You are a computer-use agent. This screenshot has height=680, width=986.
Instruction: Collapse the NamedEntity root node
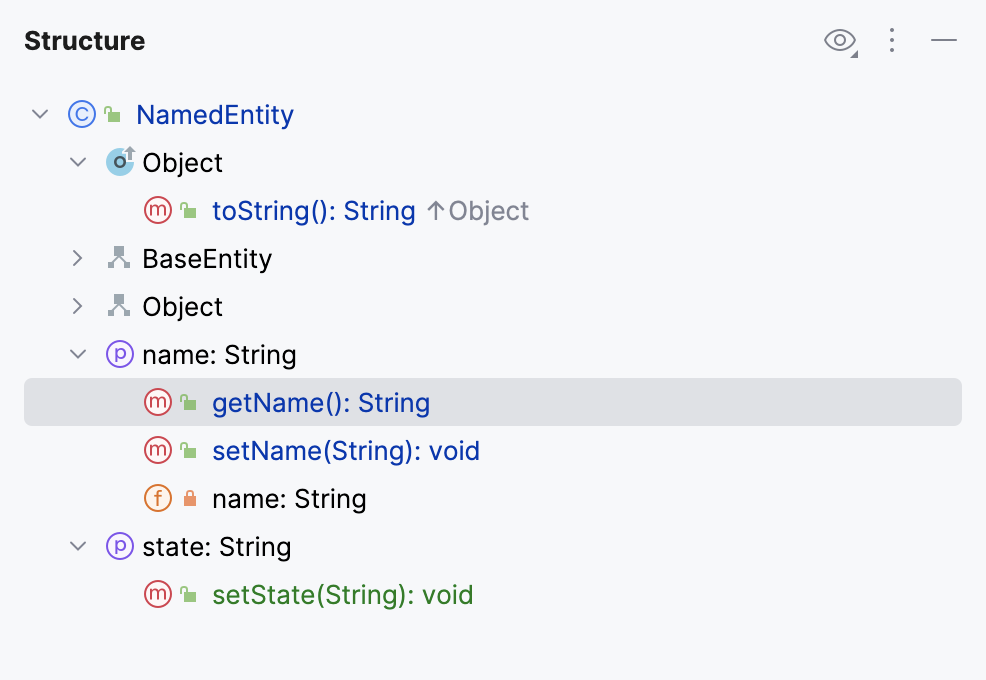pos(39,114)
